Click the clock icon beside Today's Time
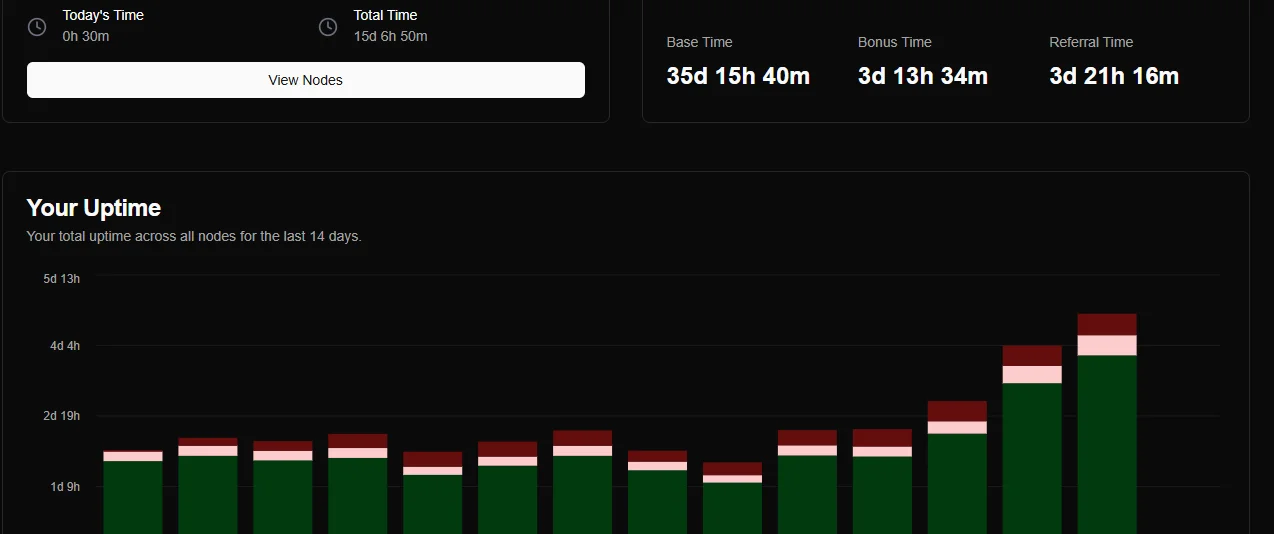 37,27
